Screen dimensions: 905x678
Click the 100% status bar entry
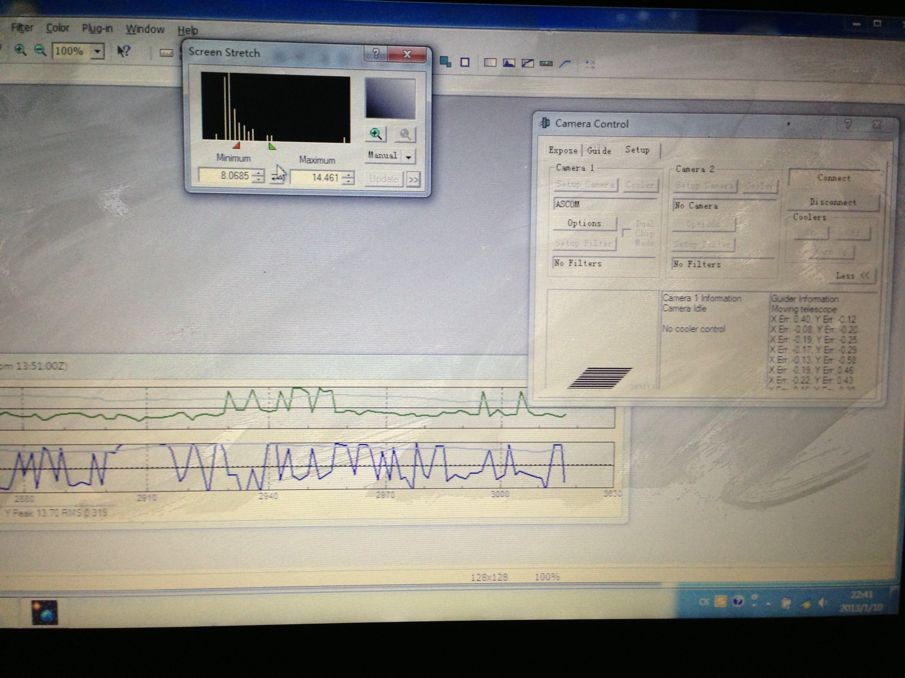tap(547, 577)
